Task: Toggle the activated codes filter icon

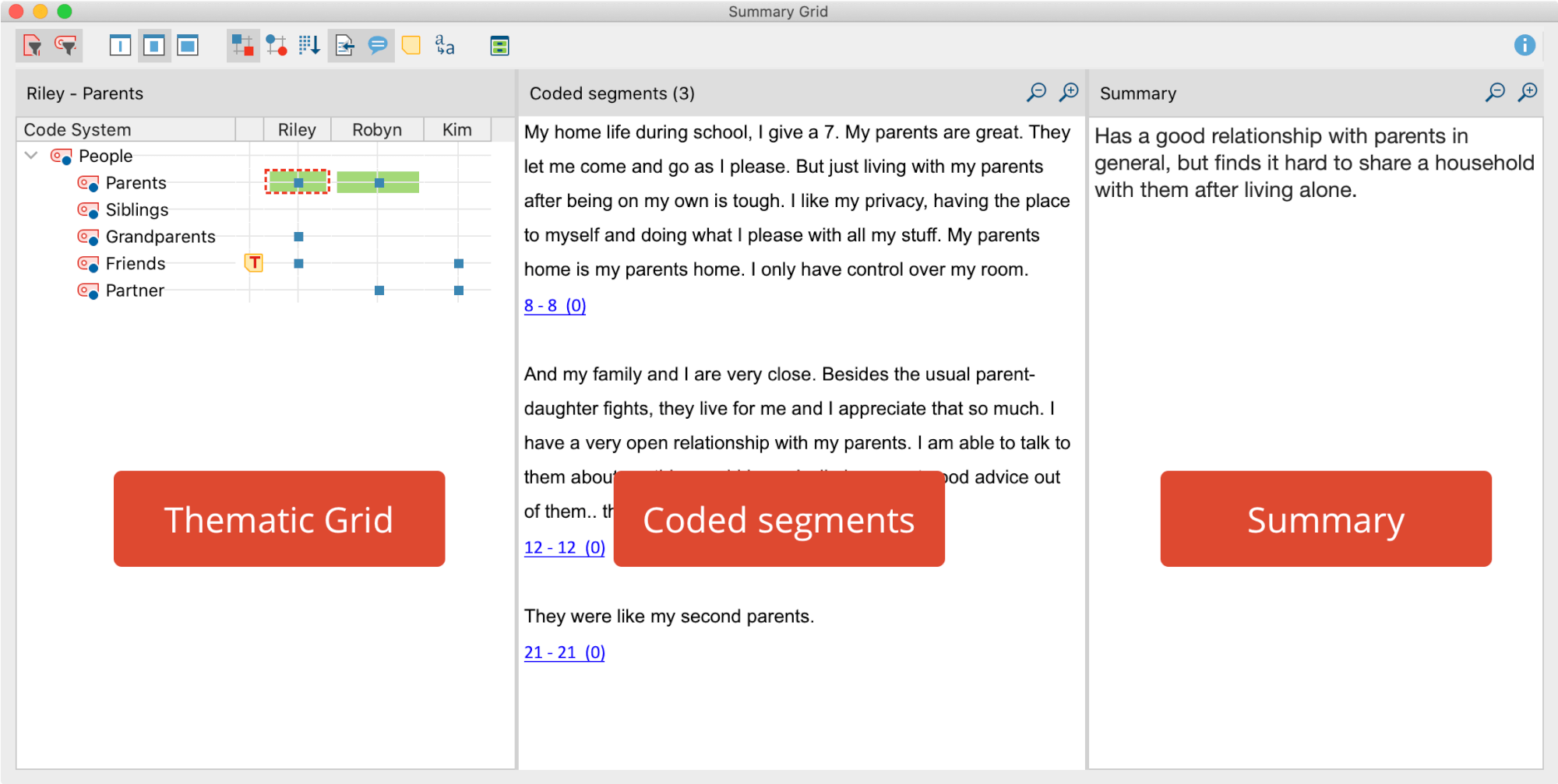Action: point(66,46)
